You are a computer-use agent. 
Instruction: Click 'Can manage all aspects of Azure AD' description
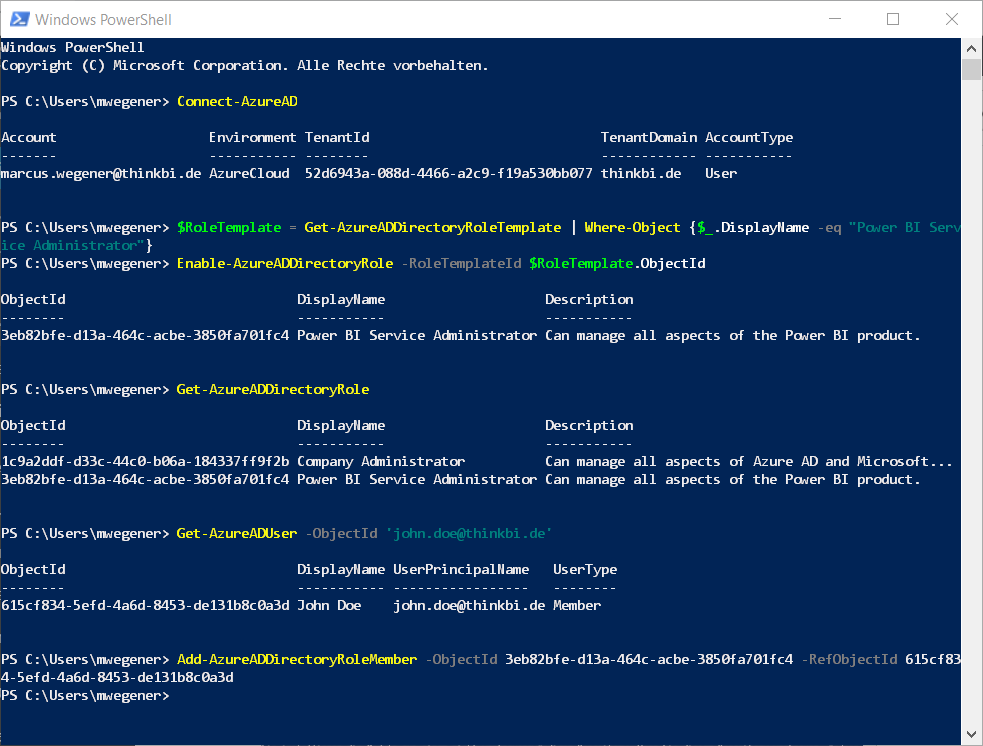749,462
